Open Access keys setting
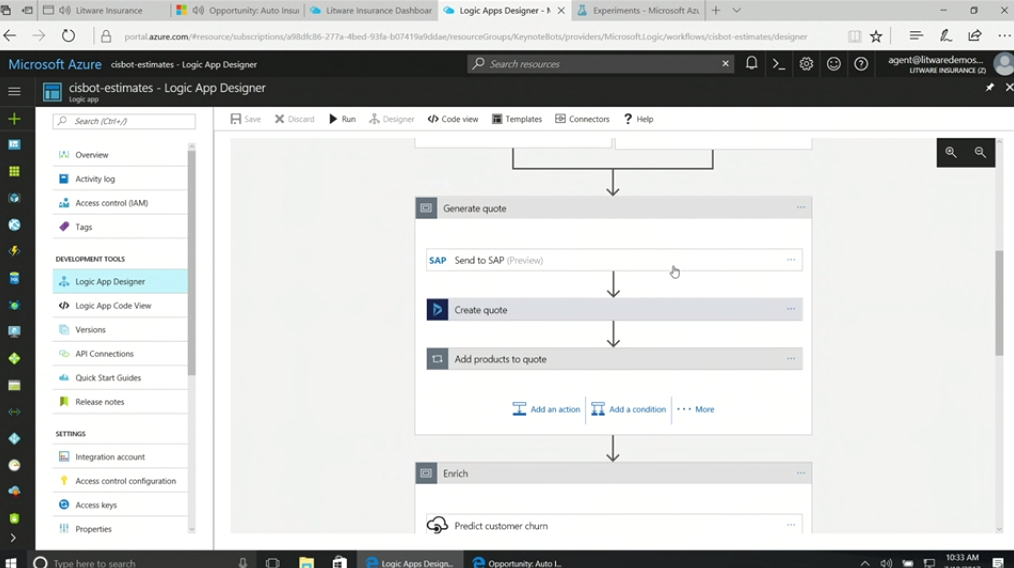 point(120,505)
